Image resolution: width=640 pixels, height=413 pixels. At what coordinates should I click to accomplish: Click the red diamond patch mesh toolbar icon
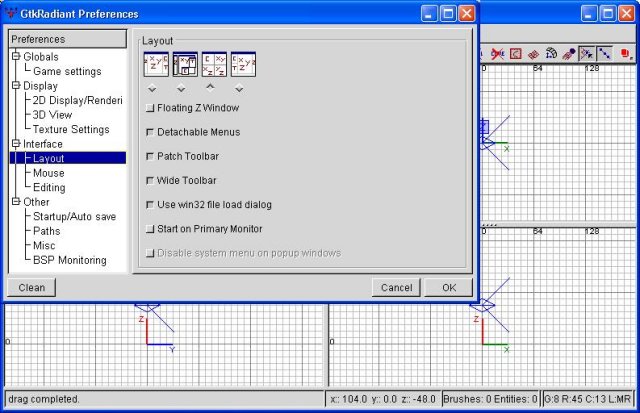(533, 54)
